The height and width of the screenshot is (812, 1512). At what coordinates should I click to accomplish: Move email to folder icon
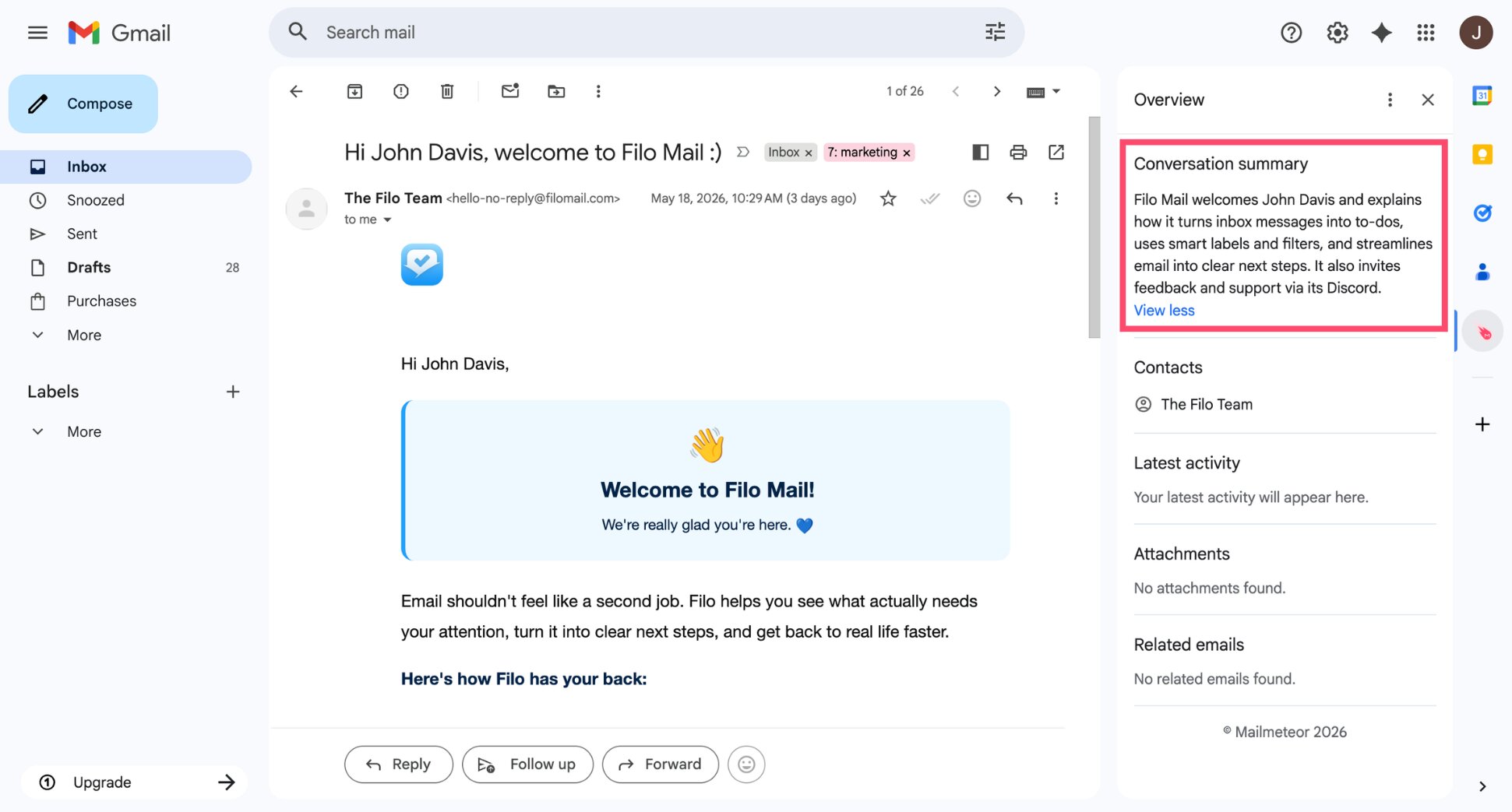[556, 91]
